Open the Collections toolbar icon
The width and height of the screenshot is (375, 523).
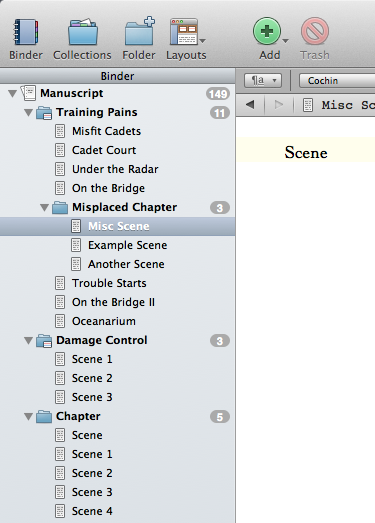[x=82, y=32]
